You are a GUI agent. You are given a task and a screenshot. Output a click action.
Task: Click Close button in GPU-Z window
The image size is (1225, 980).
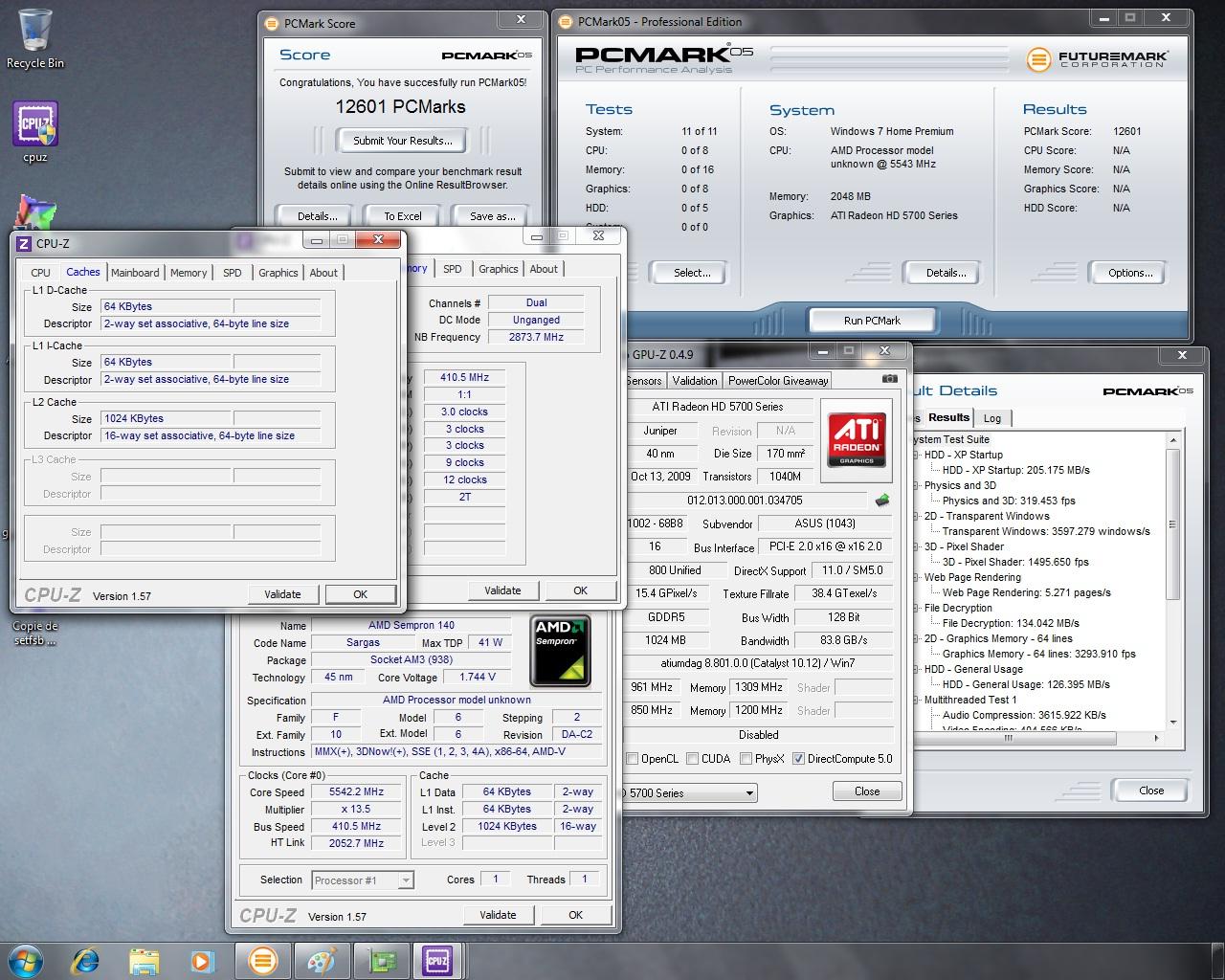pos(867,791)
